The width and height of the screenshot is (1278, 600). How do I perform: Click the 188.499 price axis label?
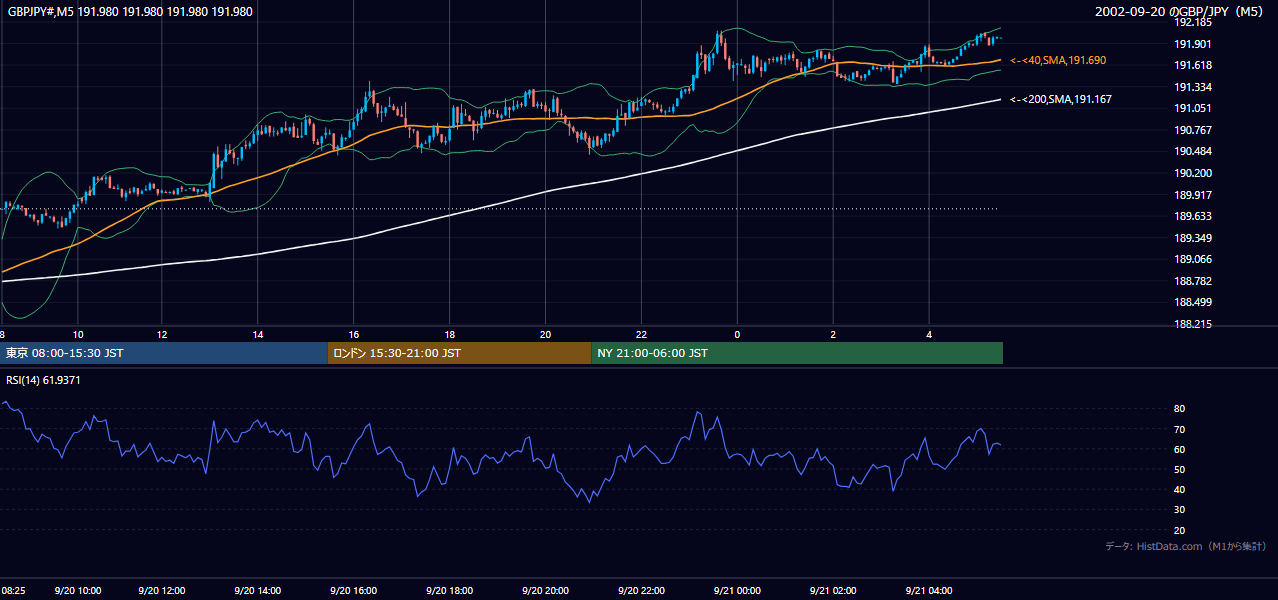click(1192, 302)
